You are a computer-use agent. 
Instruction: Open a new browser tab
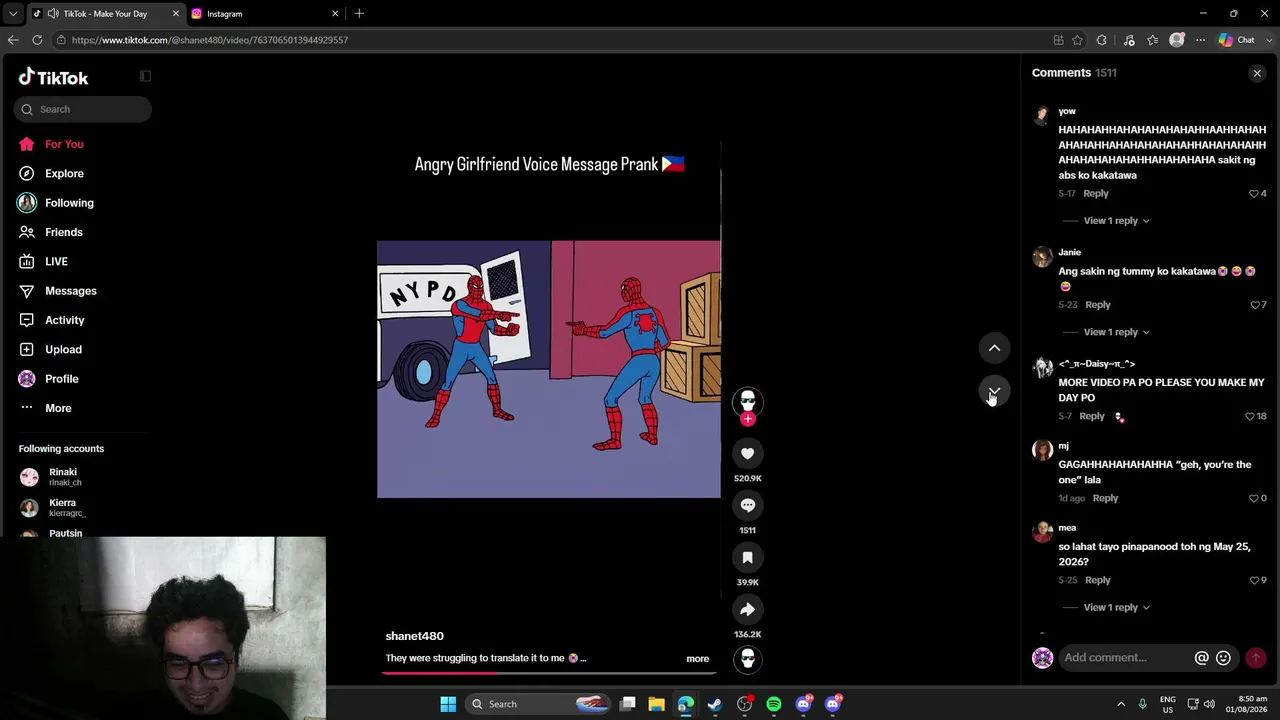(359, 14)
